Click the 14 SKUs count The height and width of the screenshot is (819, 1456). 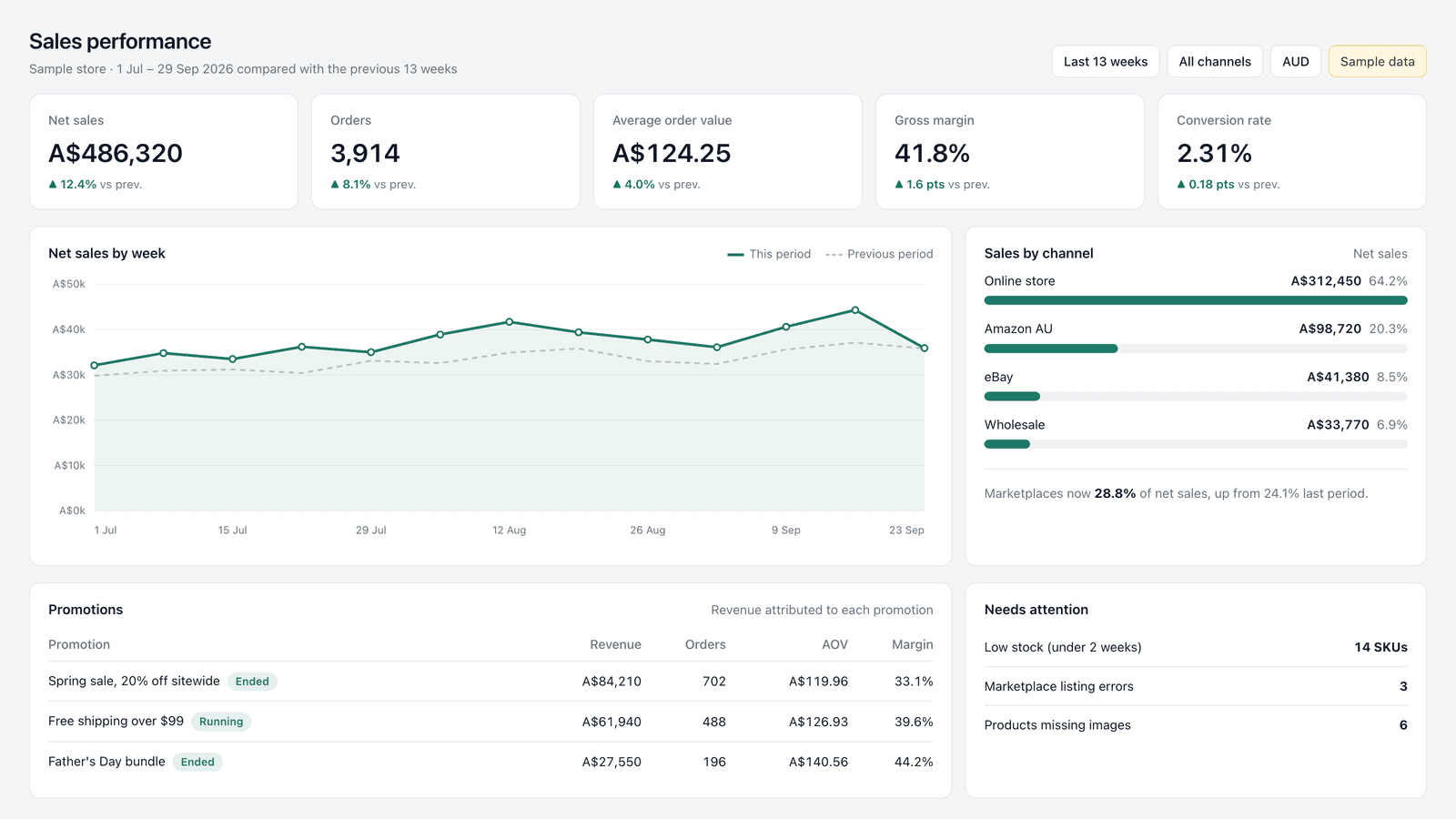[x=1380, y=647]
